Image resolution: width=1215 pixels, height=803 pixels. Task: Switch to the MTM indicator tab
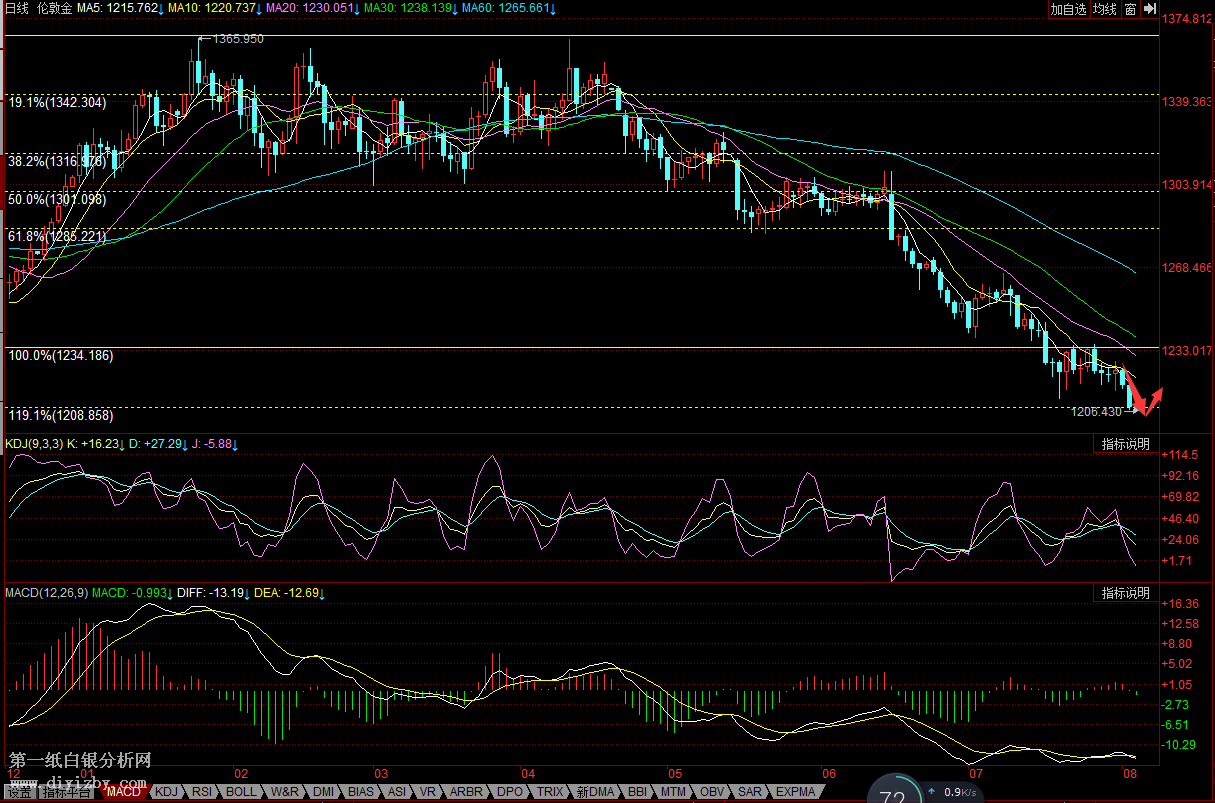(673, 792)
